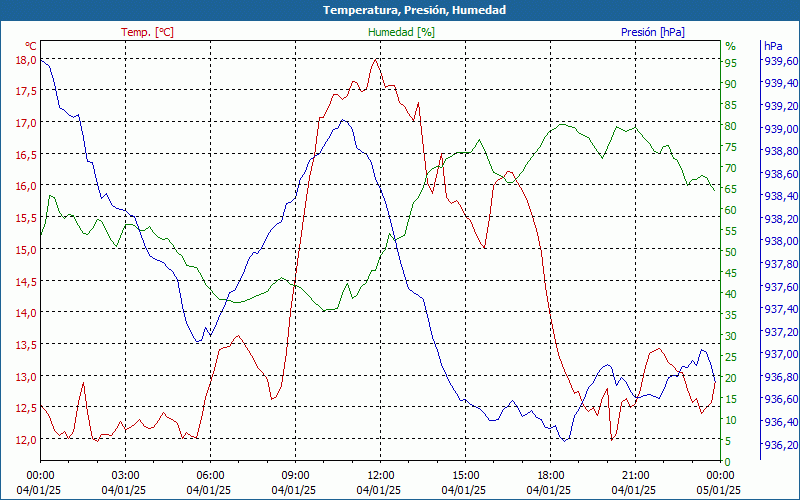Click the 939,00 pressure axis value

coord(781,129)
